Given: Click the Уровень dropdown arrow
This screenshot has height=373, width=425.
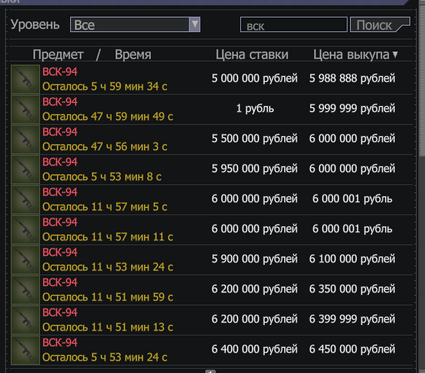Looking at the screenshot, I should tap(195, 25).
